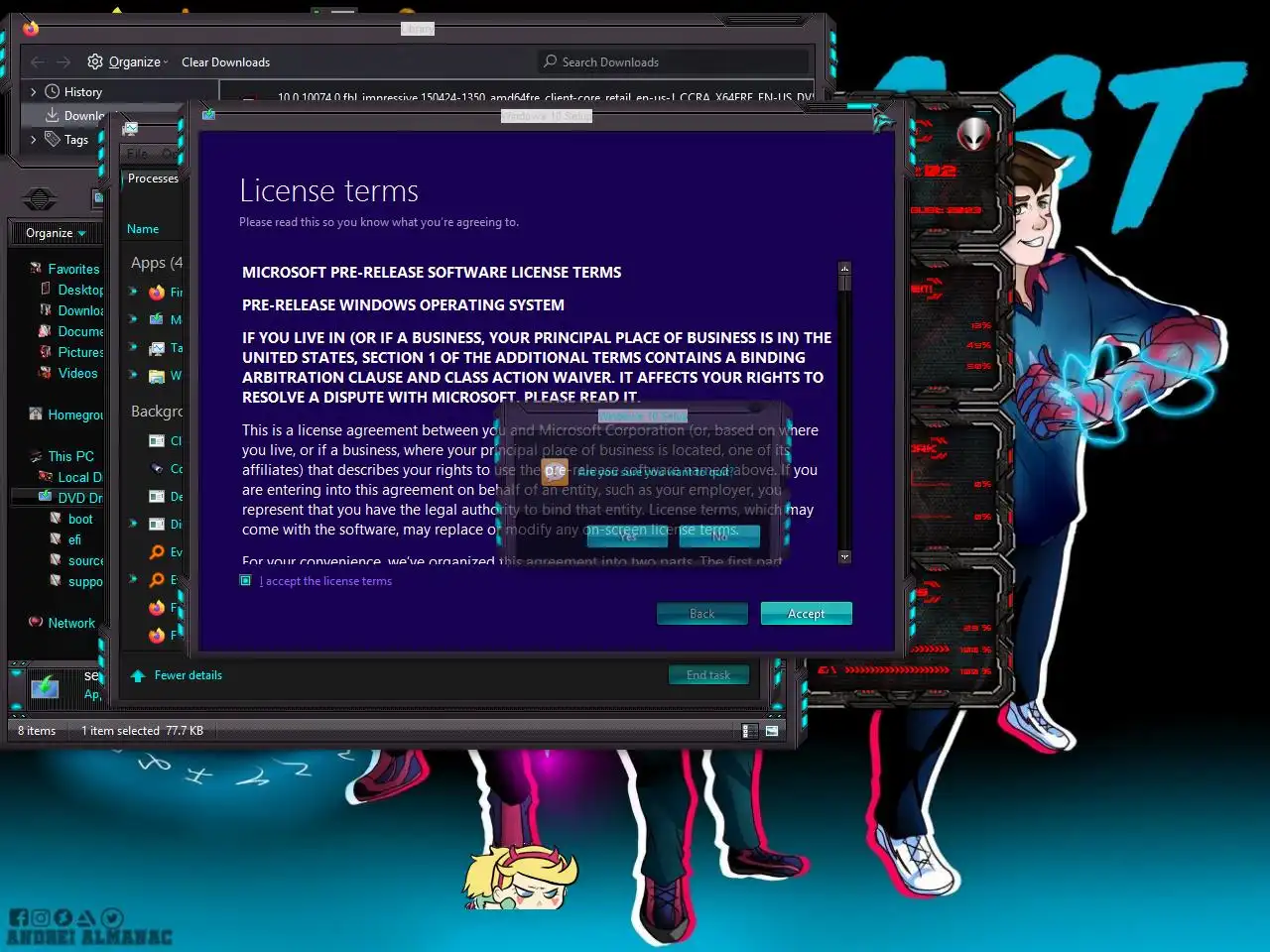
Task: Check 'I accept the license terms' box
Action: click(x=246, y=581)
